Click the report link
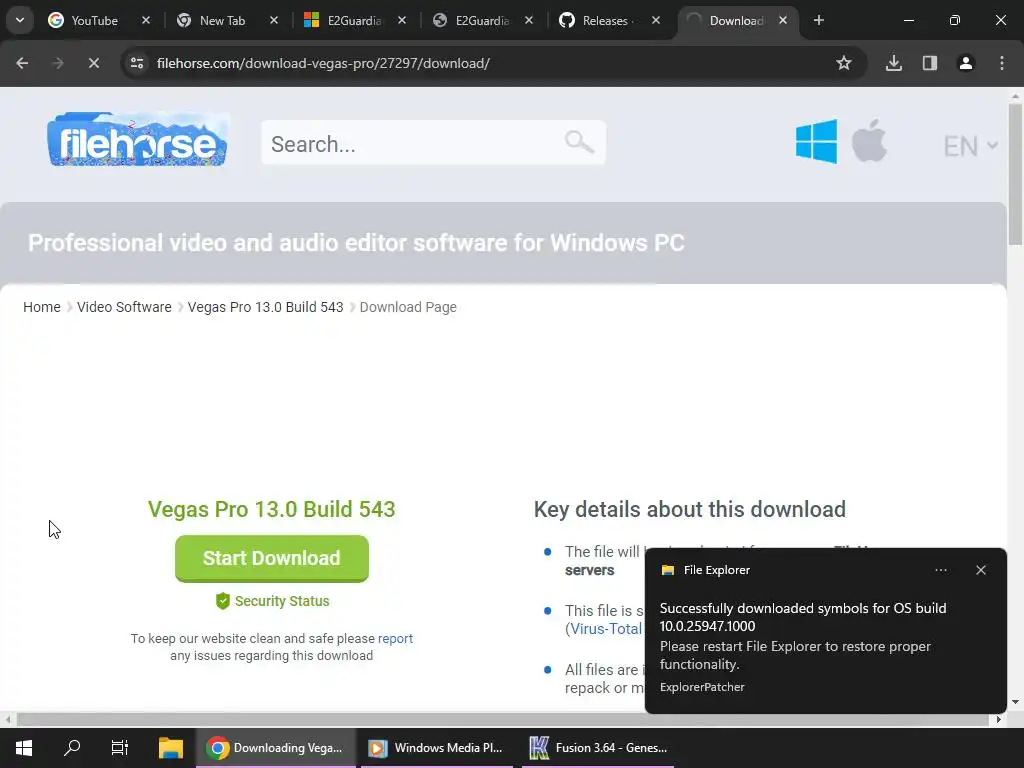This screenshot has height=768, width=1024. 395,639
